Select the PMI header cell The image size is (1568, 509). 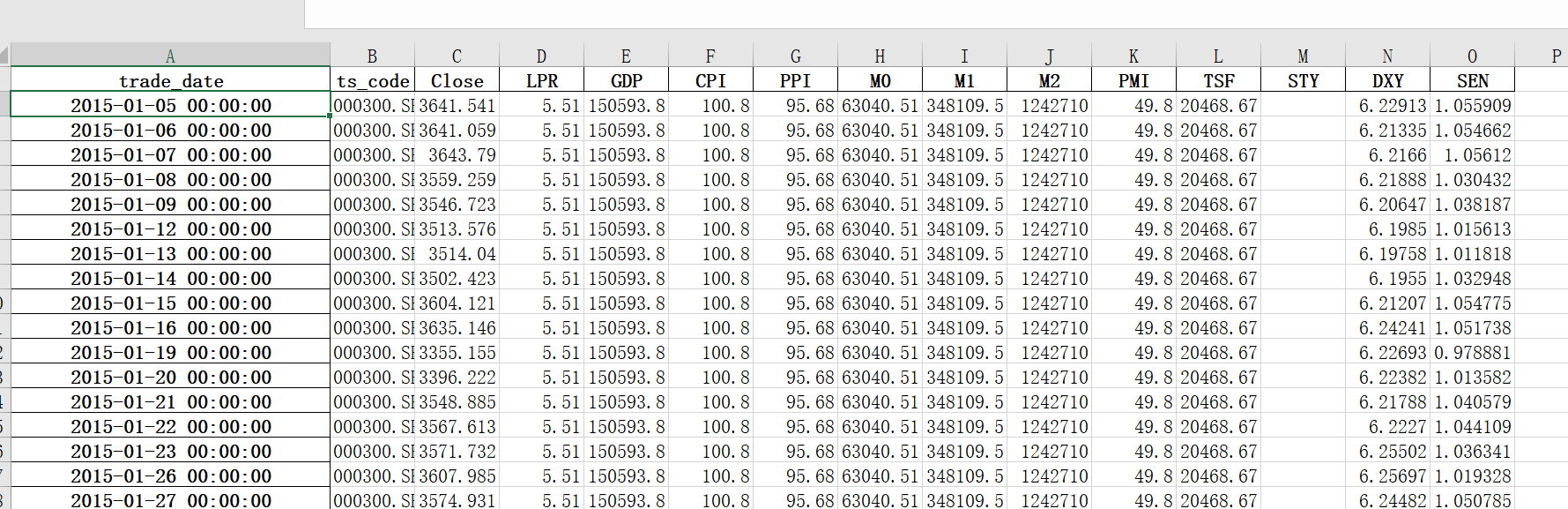[1133, 80]
